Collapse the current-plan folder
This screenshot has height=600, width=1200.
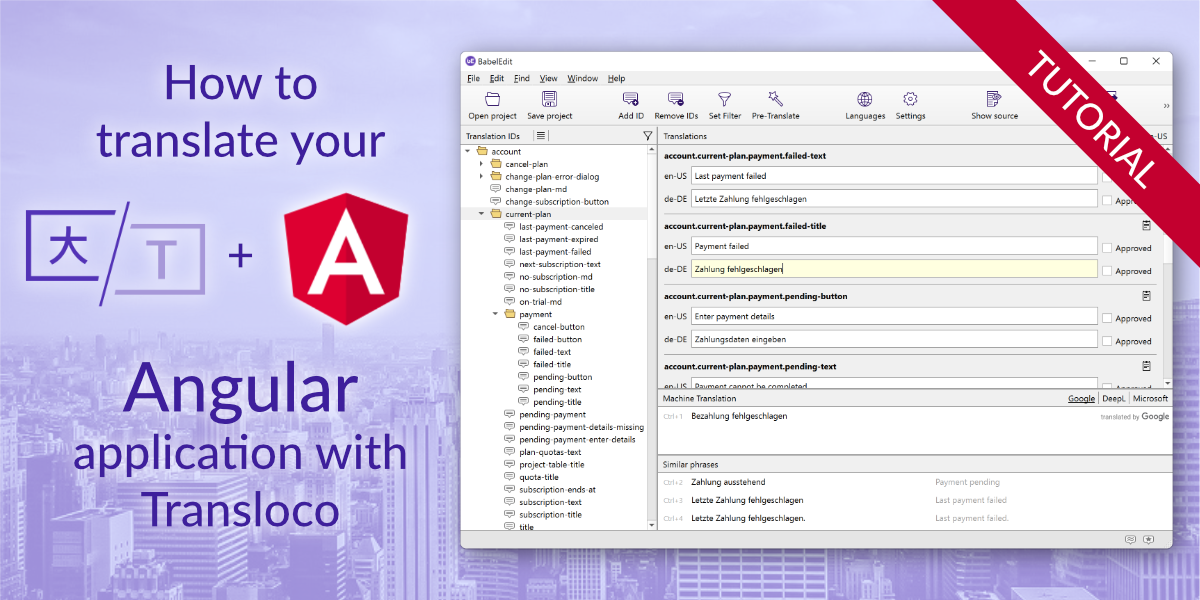coord(481,214)
